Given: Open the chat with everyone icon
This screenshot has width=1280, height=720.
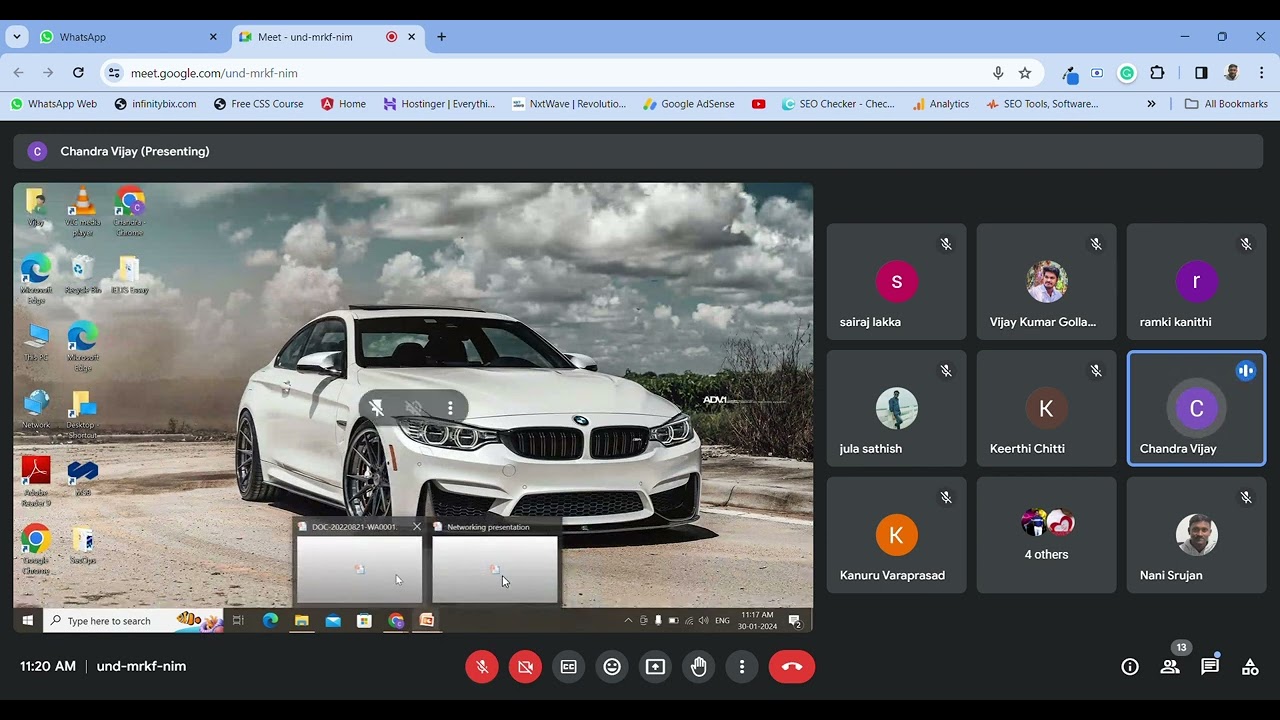Looking at the screenshot, I should pos(1210,667).
